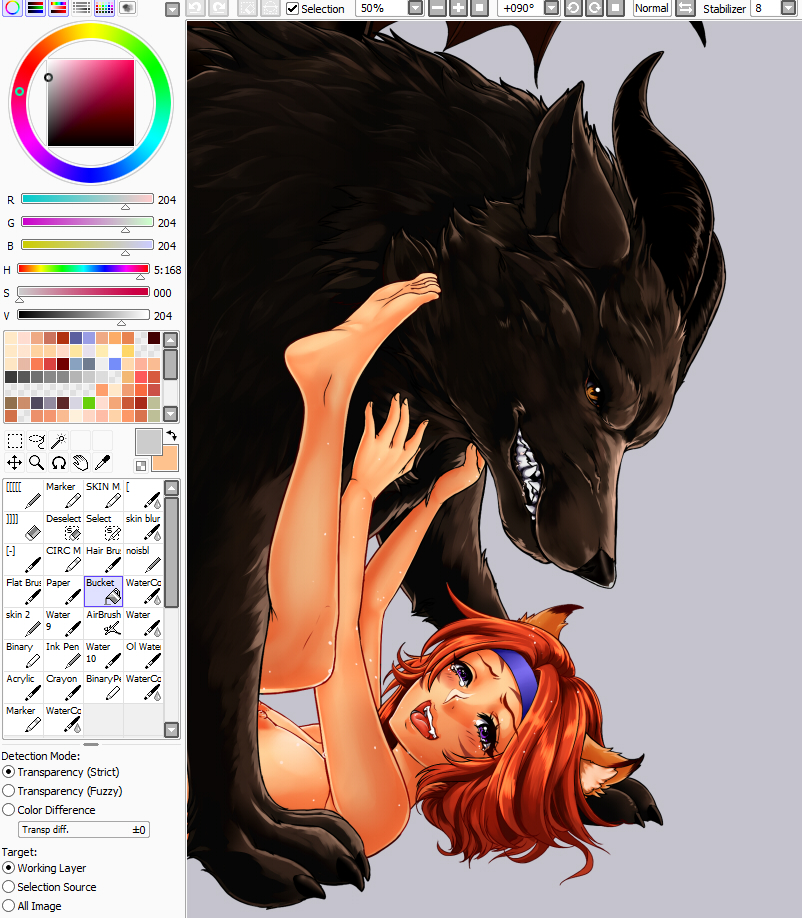The width and height of the screenshot is (802, 918).
Task: Choose the Flat Brush tool
Action: click(x=23, y=591)
